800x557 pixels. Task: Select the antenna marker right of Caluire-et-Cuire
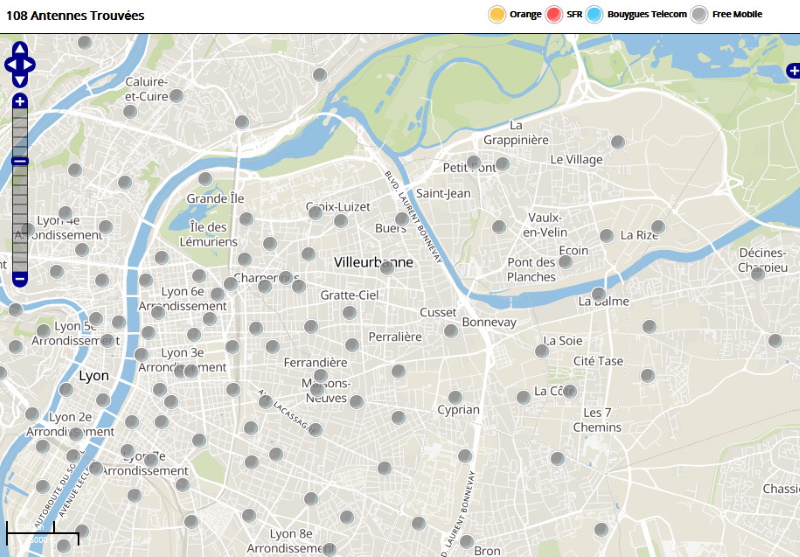pyautogui.click(x=177, y=95)
